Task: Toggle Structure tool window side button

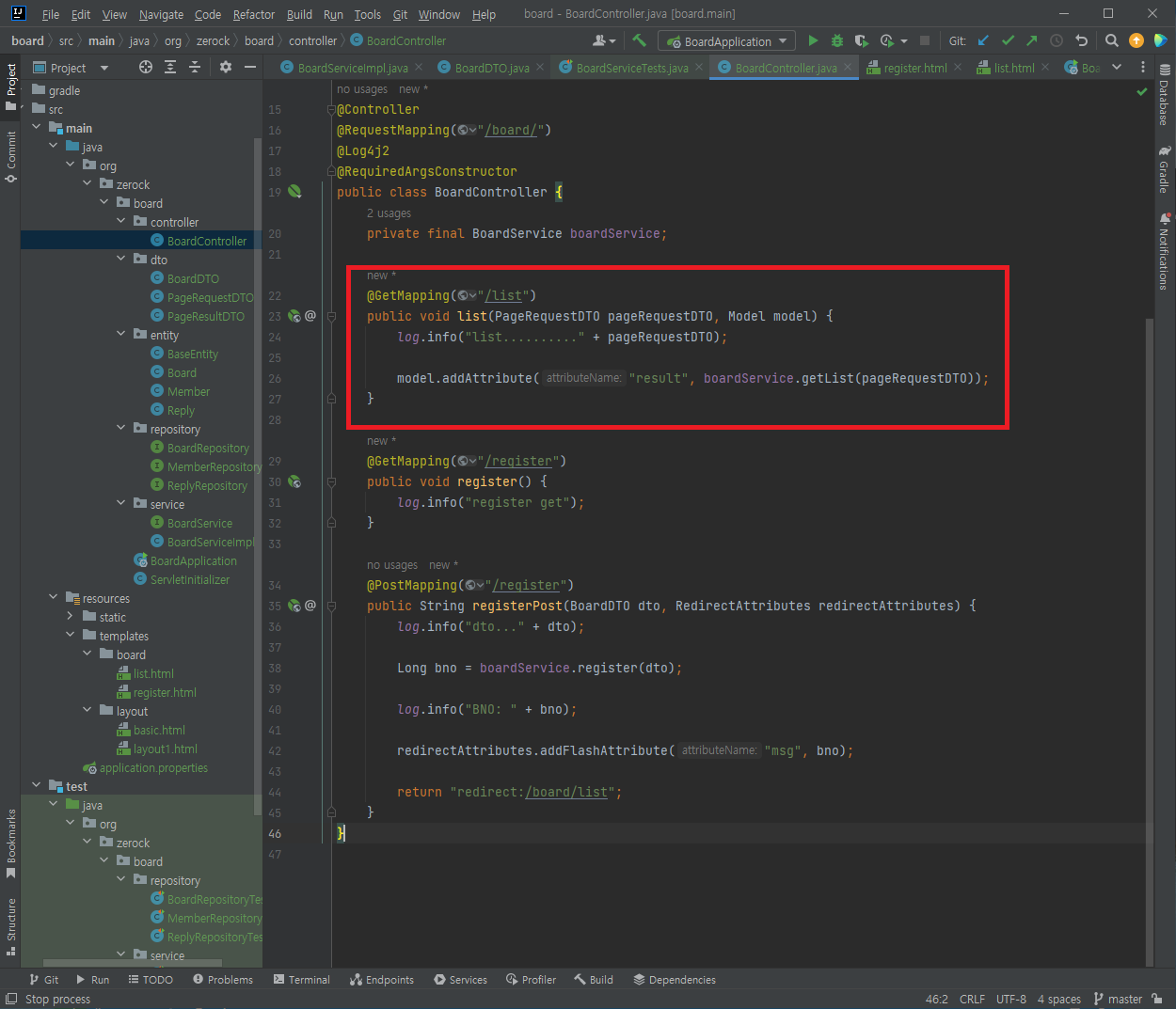Action: (x=11, y=927)
